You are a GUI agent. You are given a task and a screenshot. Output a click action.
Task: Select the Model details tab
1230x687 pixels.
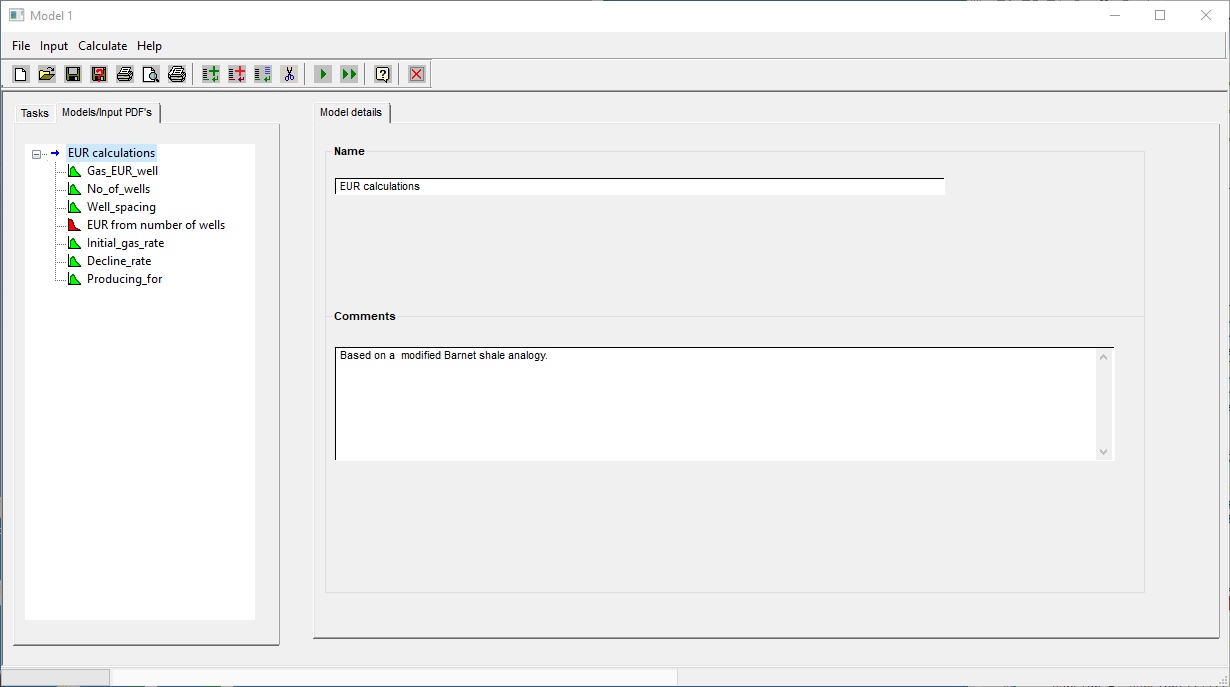point(351,112)
